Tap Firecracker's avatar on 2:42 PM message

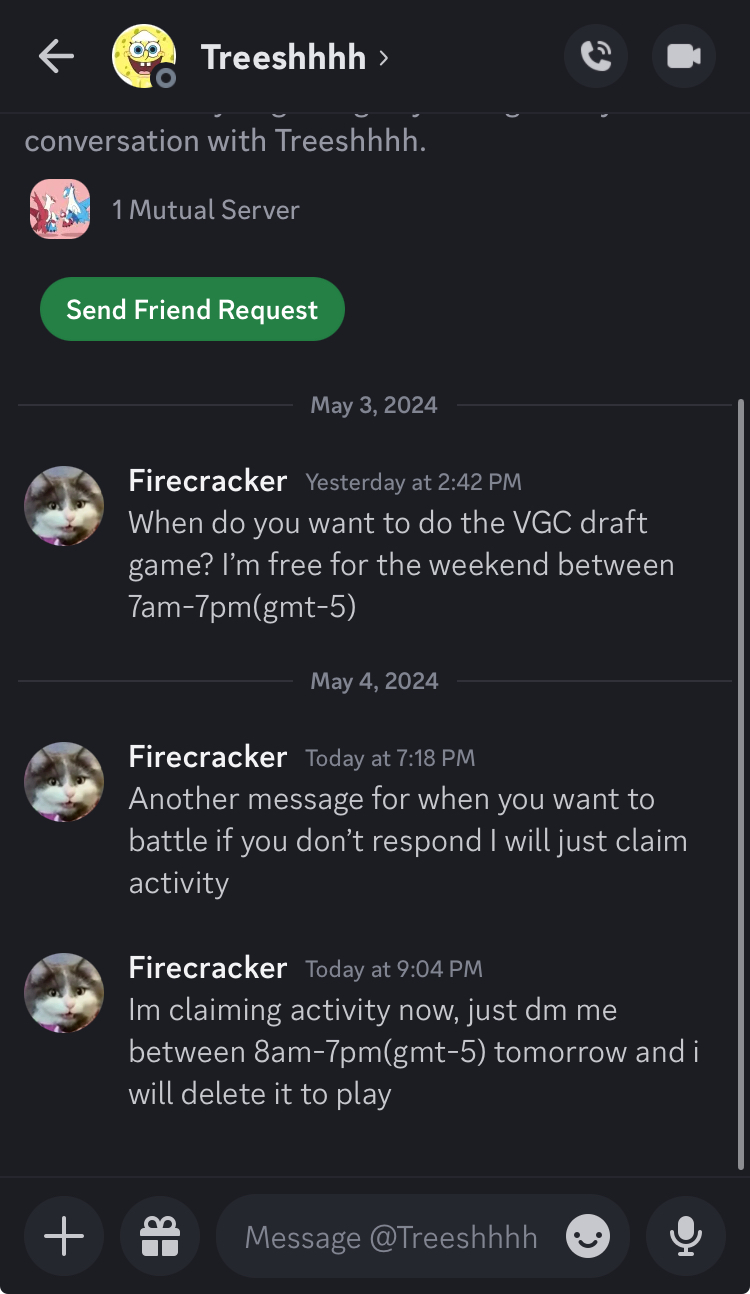[64, 506]
